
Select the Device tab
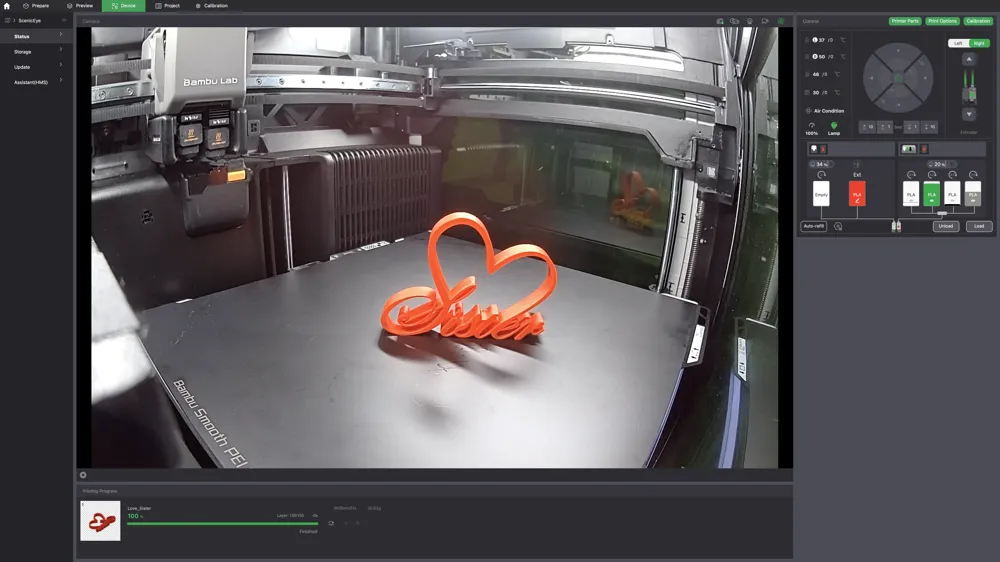coord(124,6)
